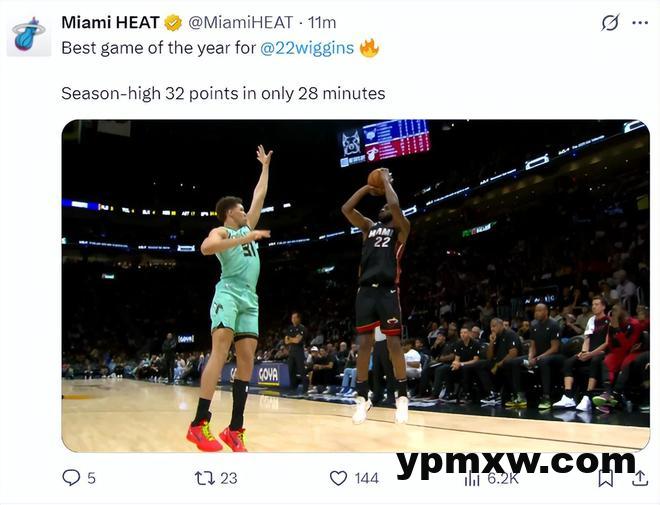This screenshot has height=505, width=660.
Task: Open the @22wiggins mention link
Action: [x=307, y=48]
